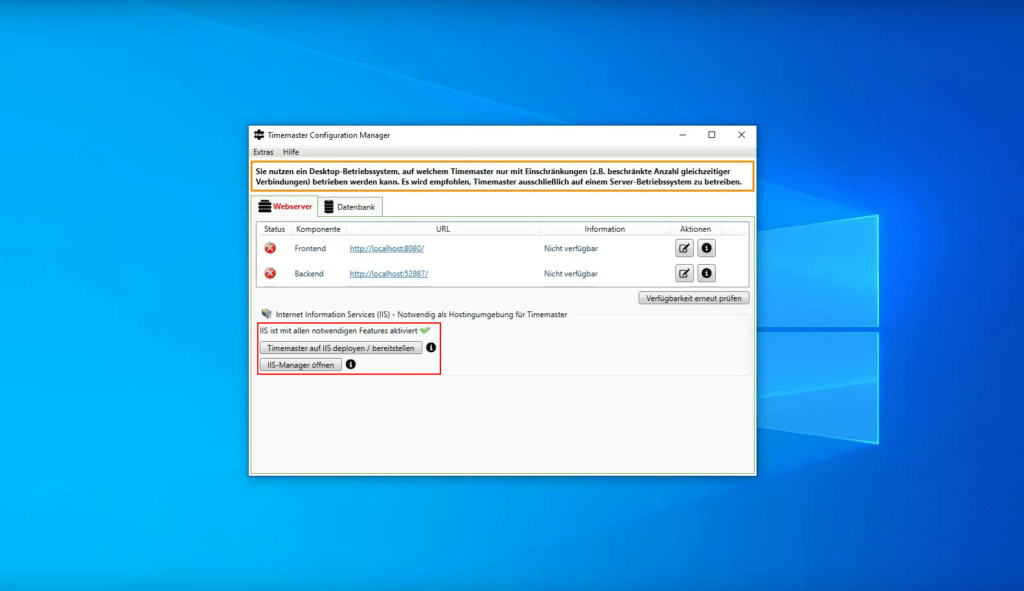Image resolution: width=1024 pixels, height=591 pixels.
Task: Click the green IIS activated checkmark
Action: click(x=425, y=330)
